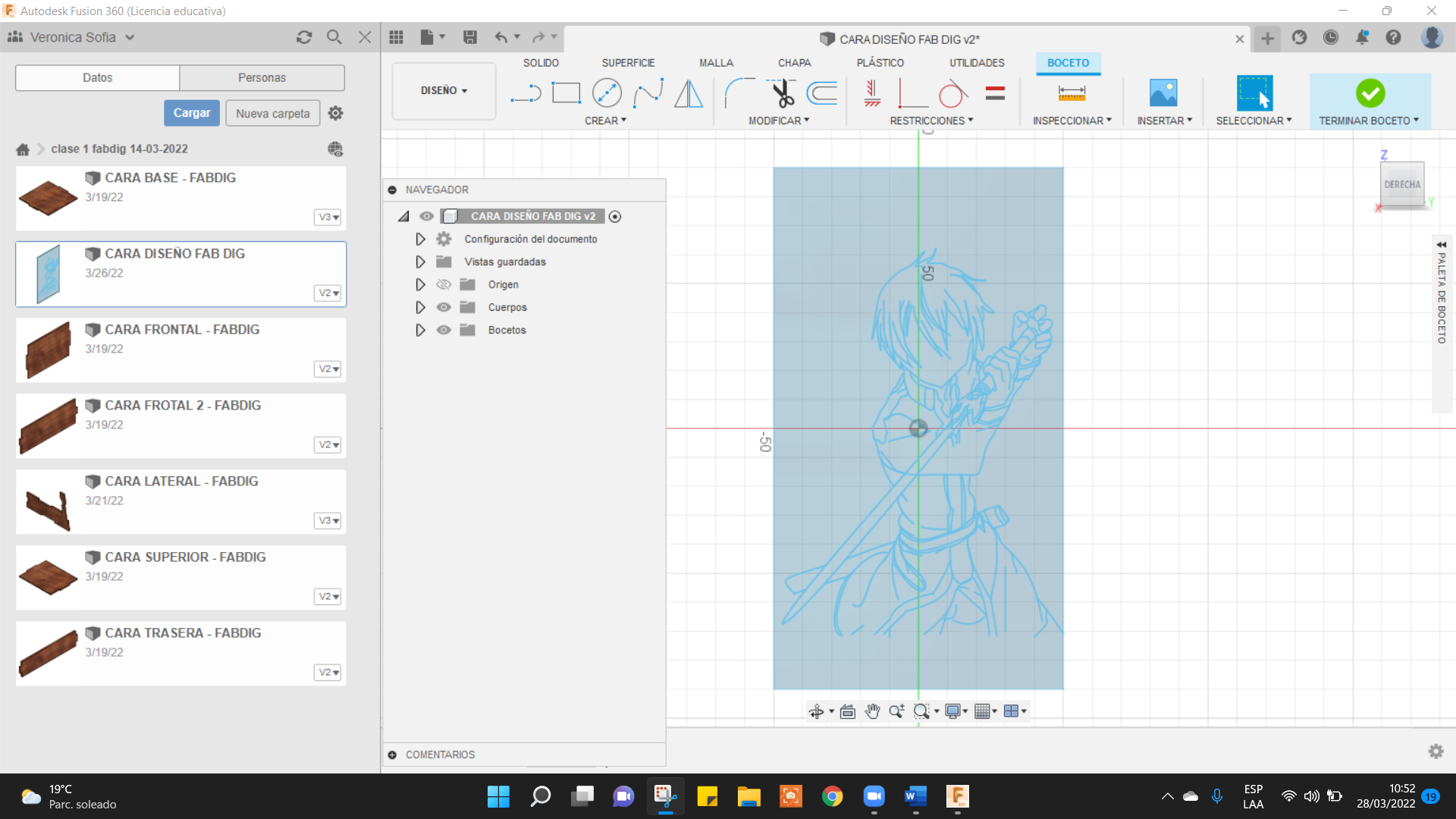The width and height of the screenshot is (1456, 819).
Task: Switch to the CHAPA tab
Action: coord(794,63)
